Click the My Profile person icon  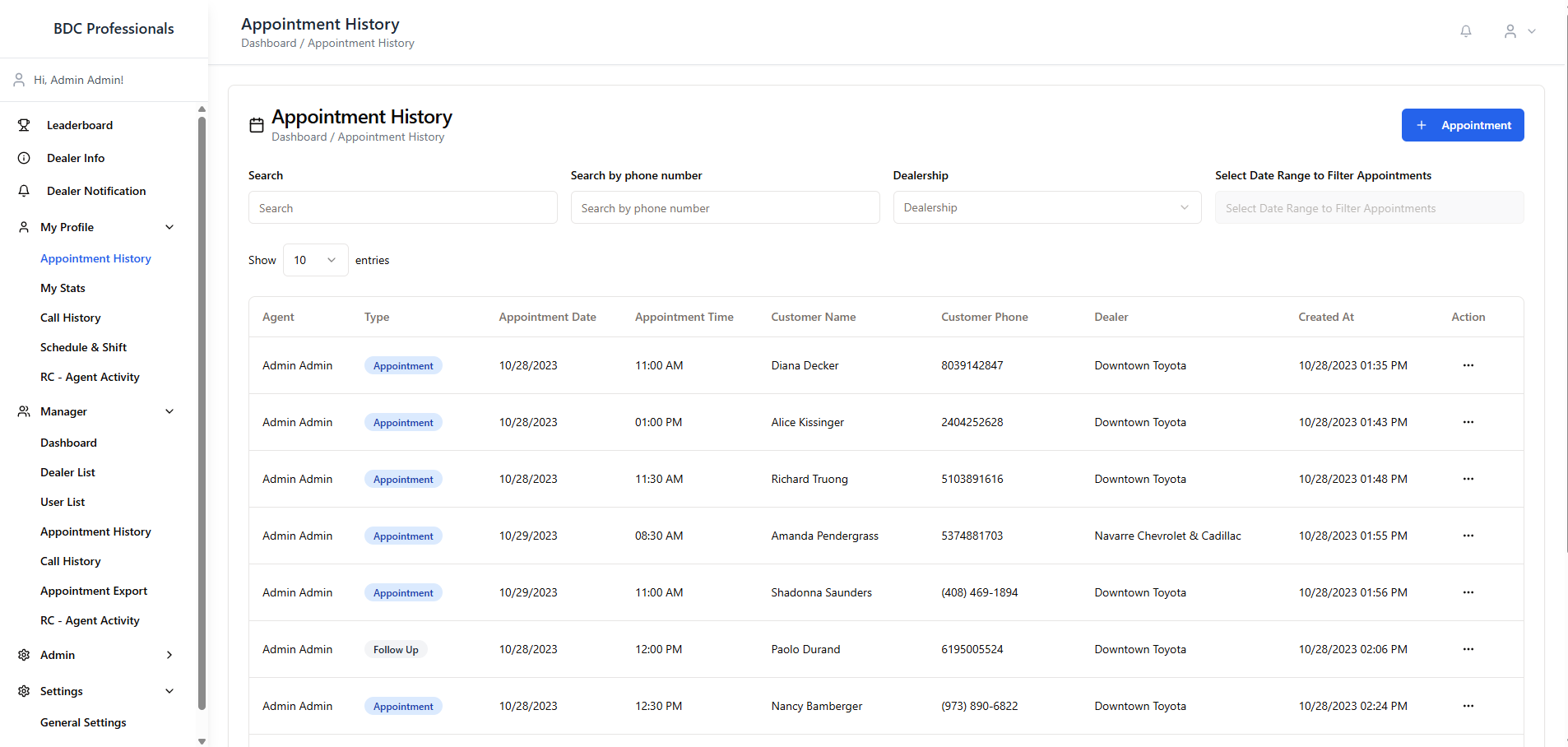(24, 227)
